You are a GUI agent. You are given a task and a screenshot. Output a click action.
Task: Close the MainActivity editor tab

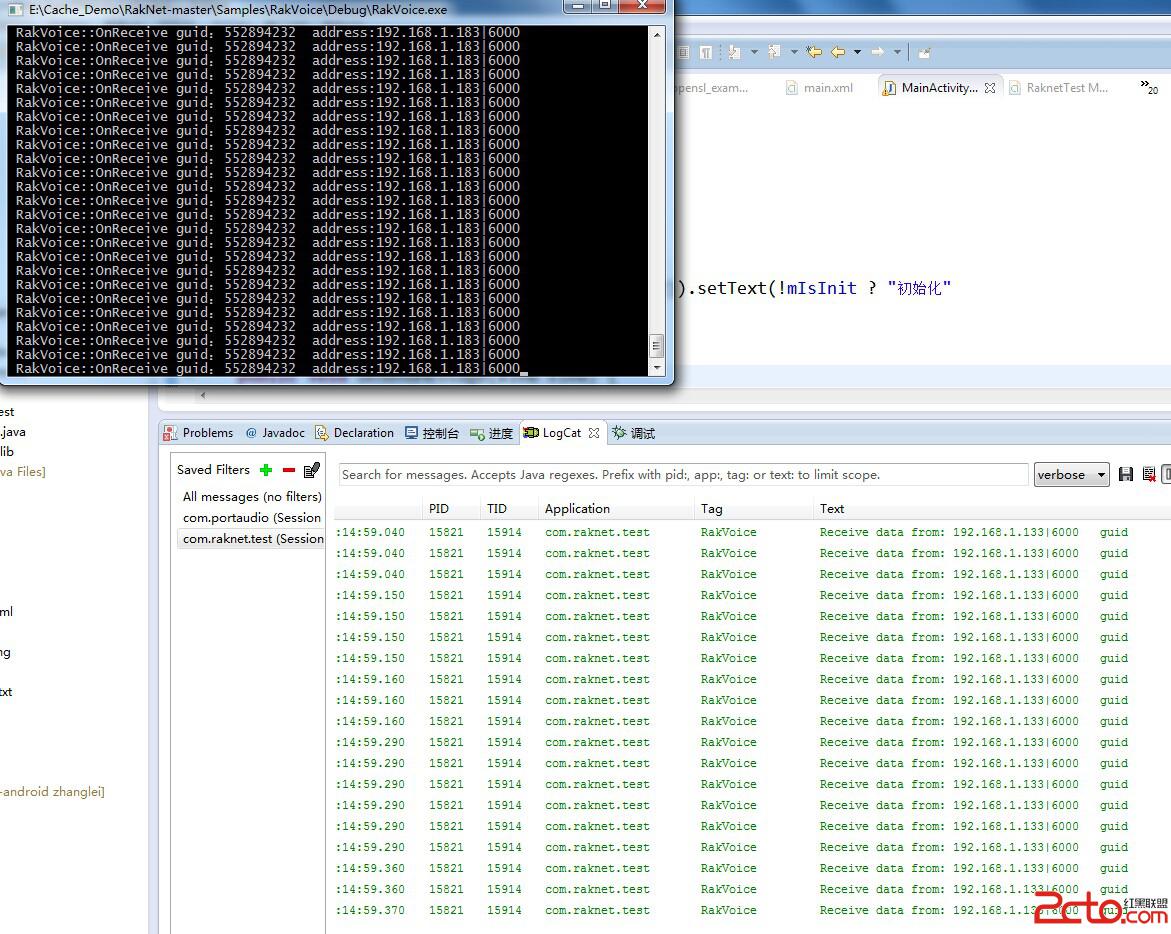pos(990,88)
